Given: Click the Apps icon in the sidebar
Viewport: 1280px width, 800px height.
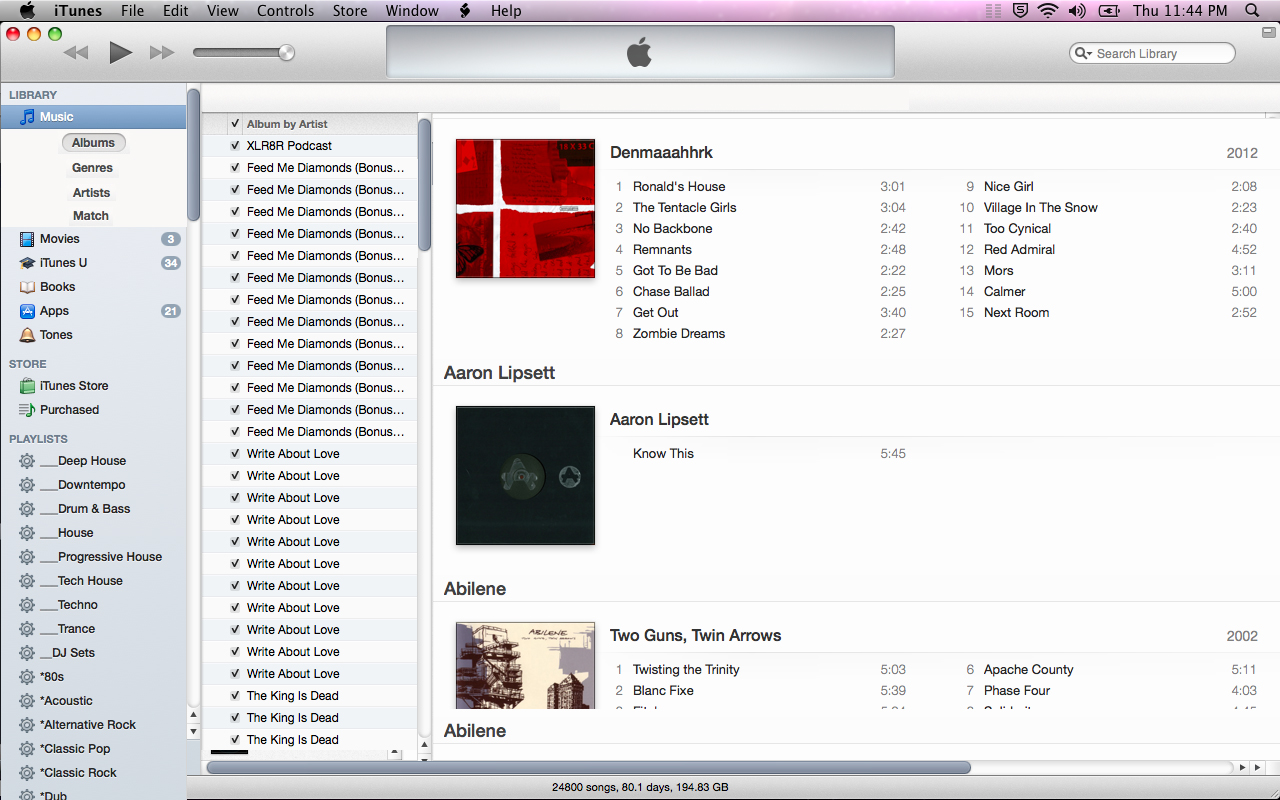Looking at the screenshot, I should pyautogui.click(x=27, y=311).
